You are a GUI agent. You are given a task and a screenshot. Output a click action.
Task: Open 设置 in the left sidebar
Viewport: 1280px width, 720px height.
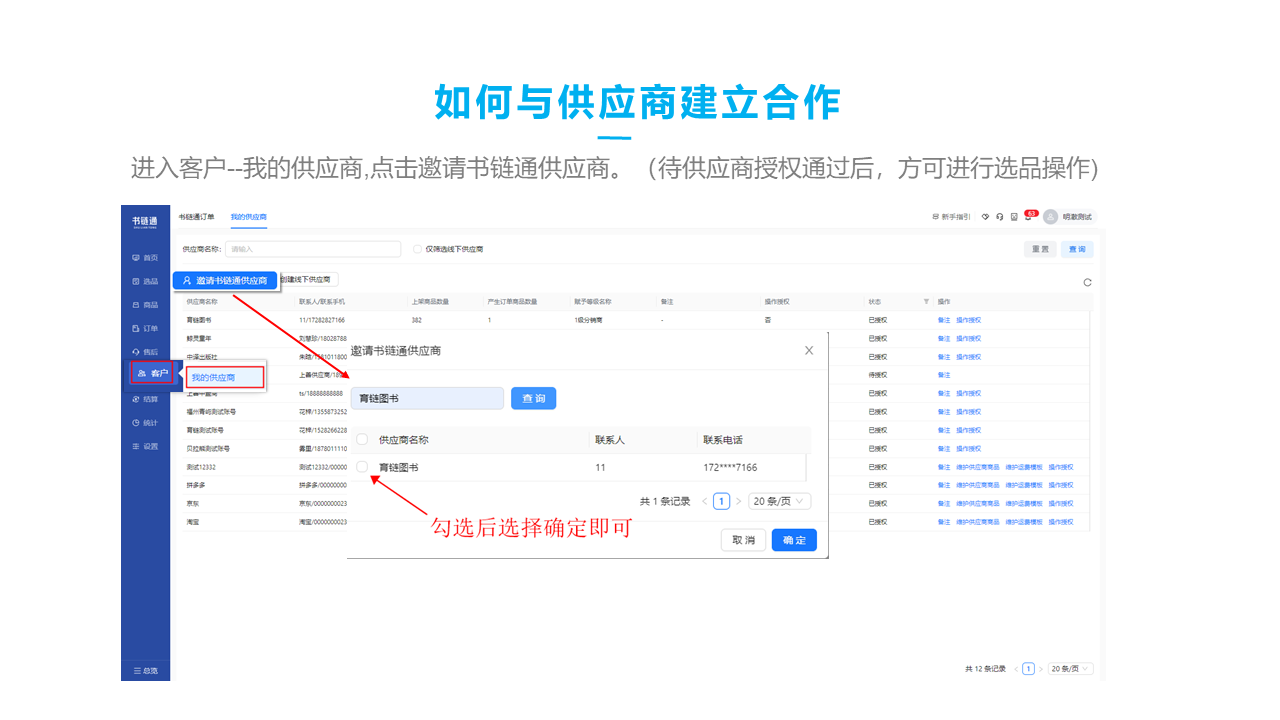click(x=145, y=446)
